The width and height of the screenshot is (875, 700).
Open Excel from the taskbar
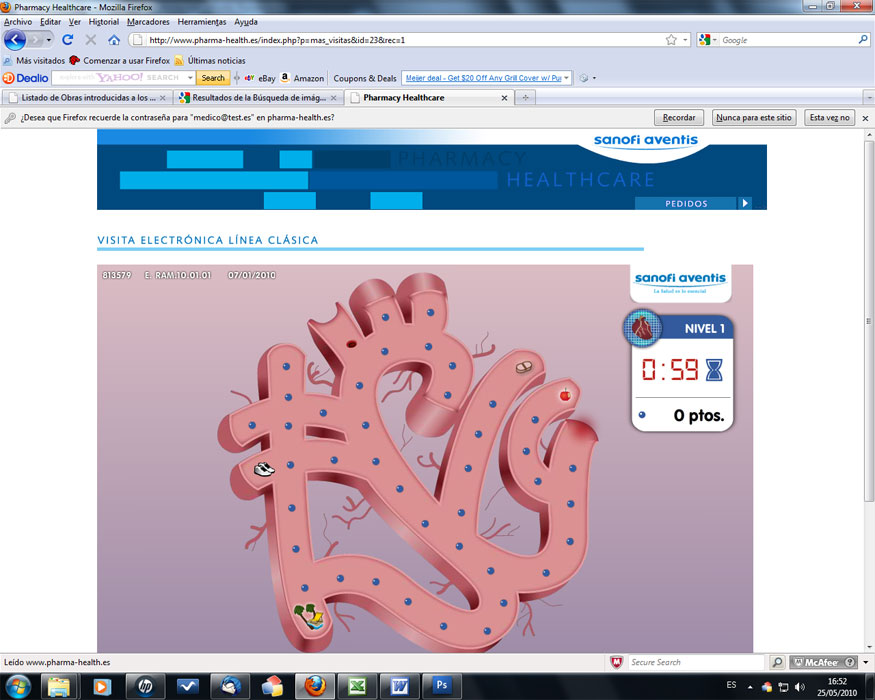(357, 685)
